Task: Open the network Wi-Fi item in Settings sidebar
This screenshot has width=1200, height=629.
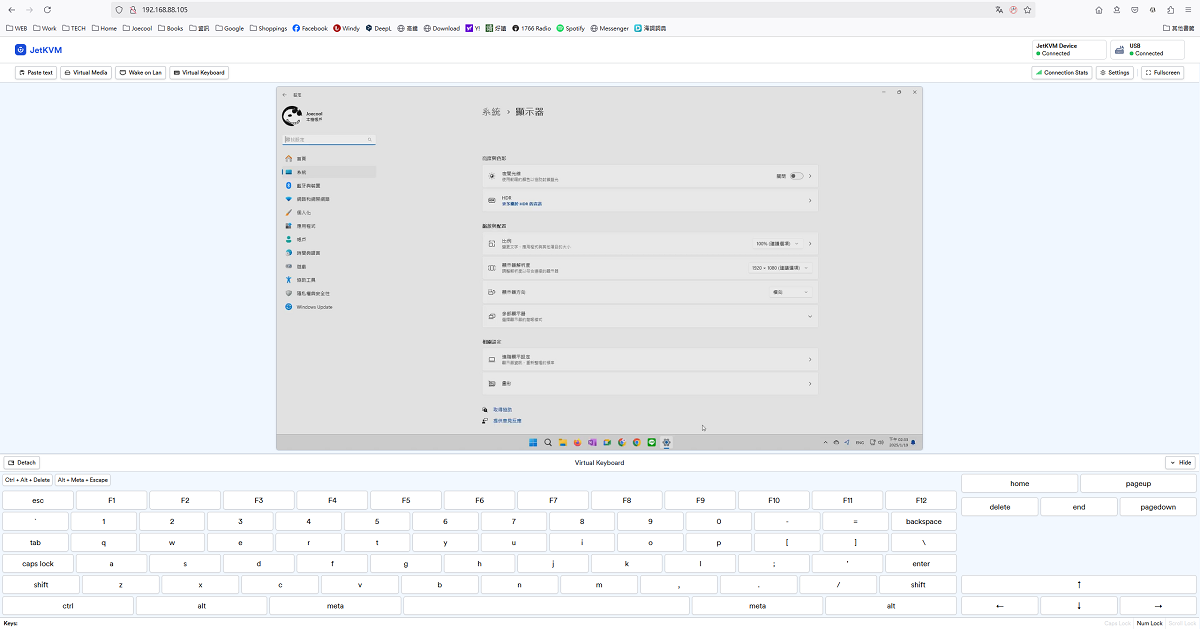Action: pyautogui.click(x=329, y=199)
